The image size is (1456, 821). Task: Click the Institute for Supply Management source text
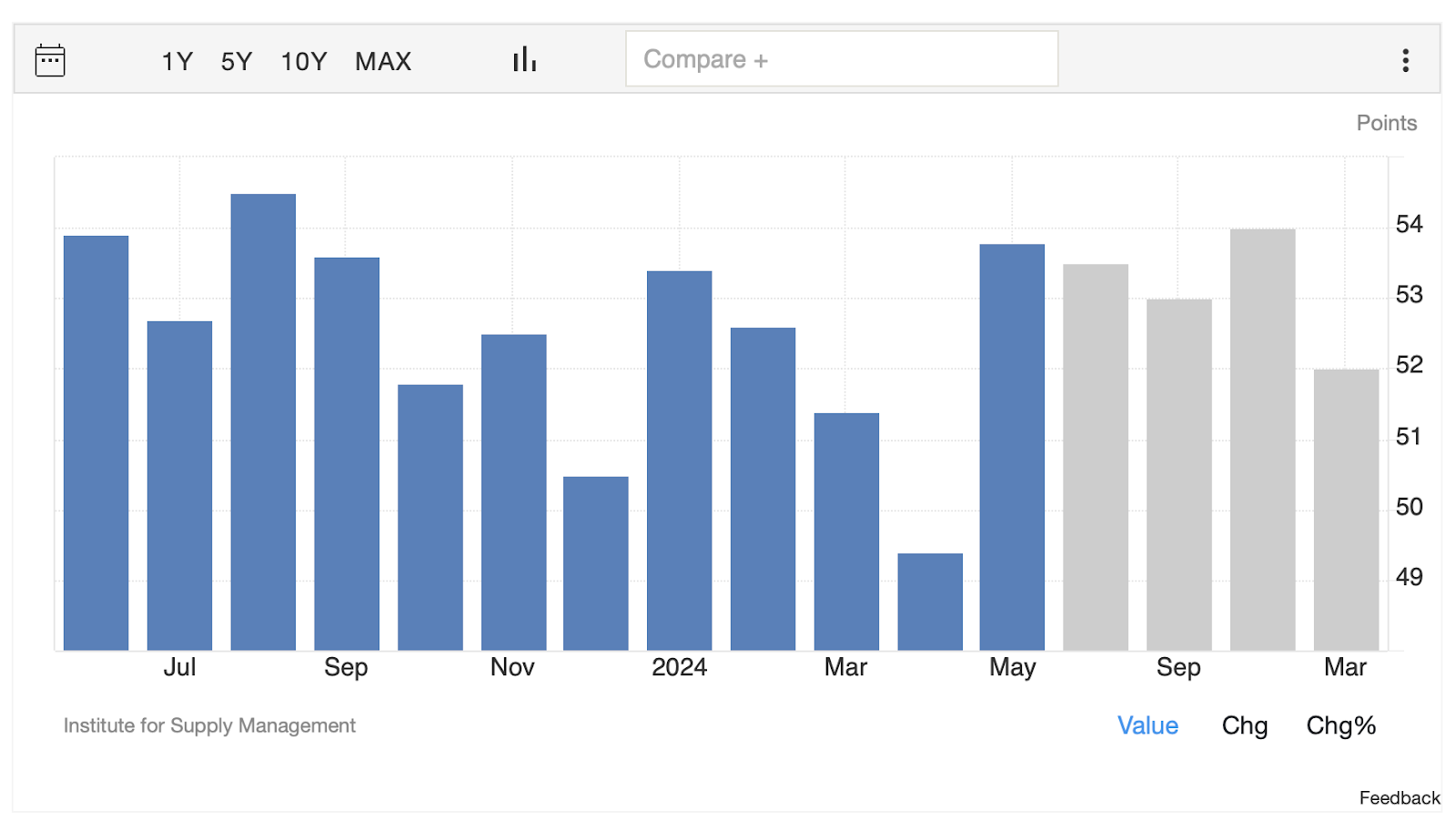tap(209, 725)
